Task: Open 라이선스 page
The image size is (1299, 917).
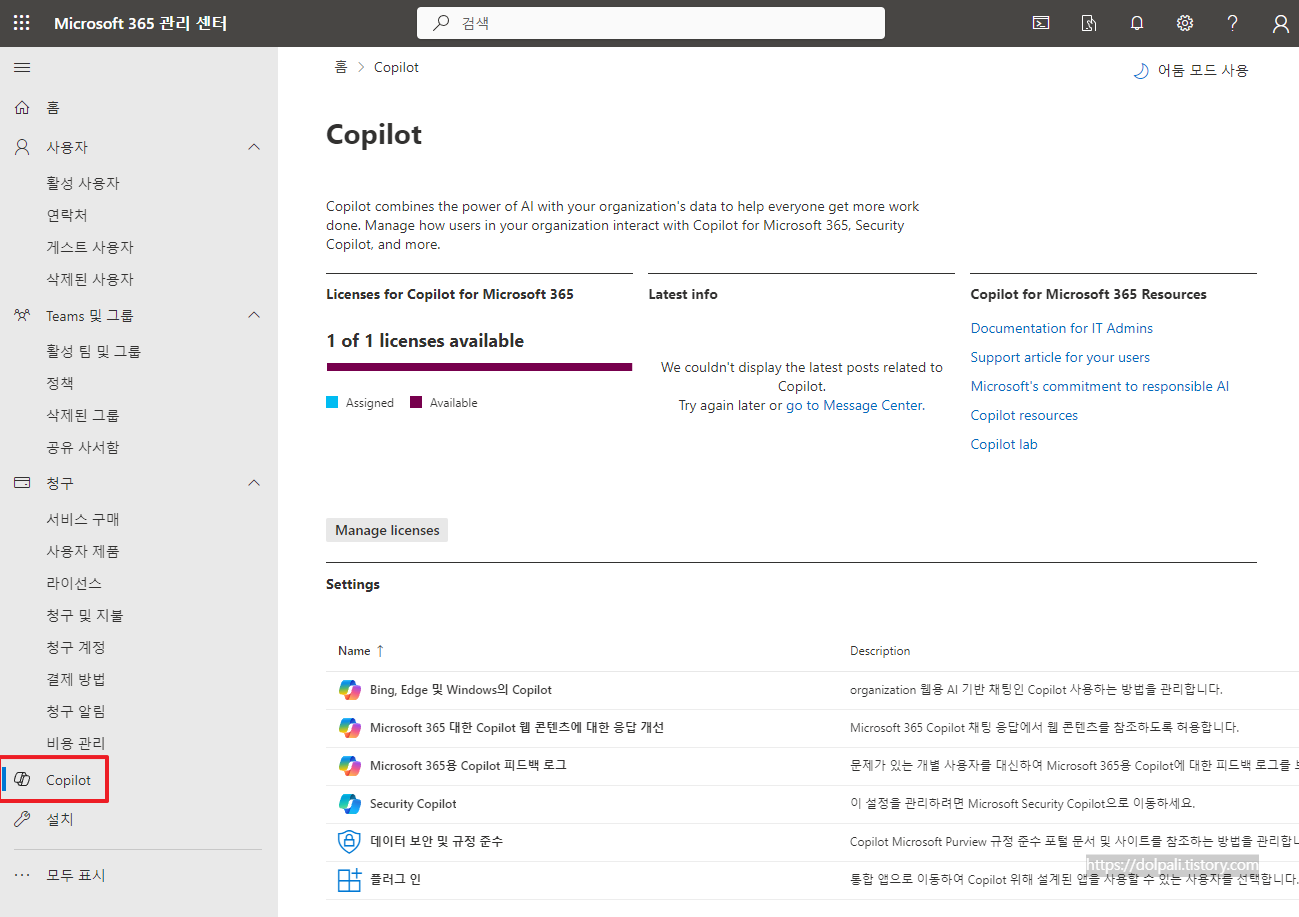Action: point(74,583)
